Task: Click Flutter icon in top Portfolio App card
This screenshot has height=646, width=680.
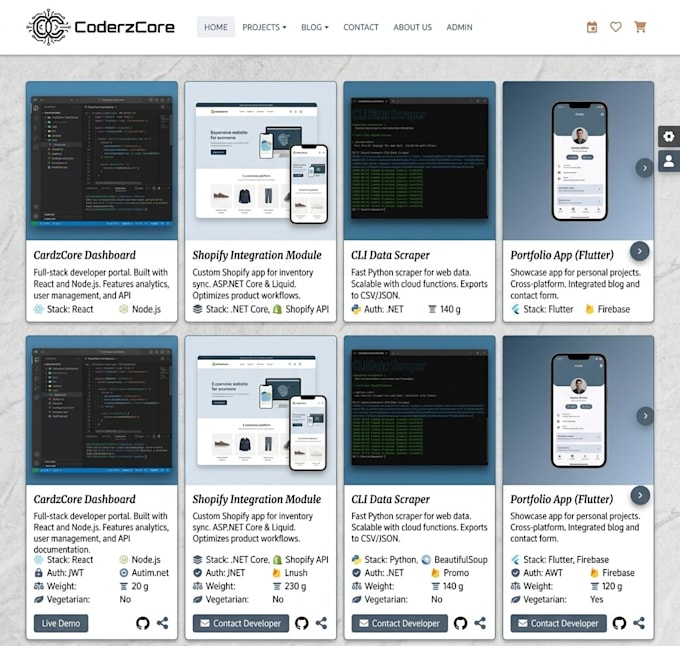Action: pos(515,309)
